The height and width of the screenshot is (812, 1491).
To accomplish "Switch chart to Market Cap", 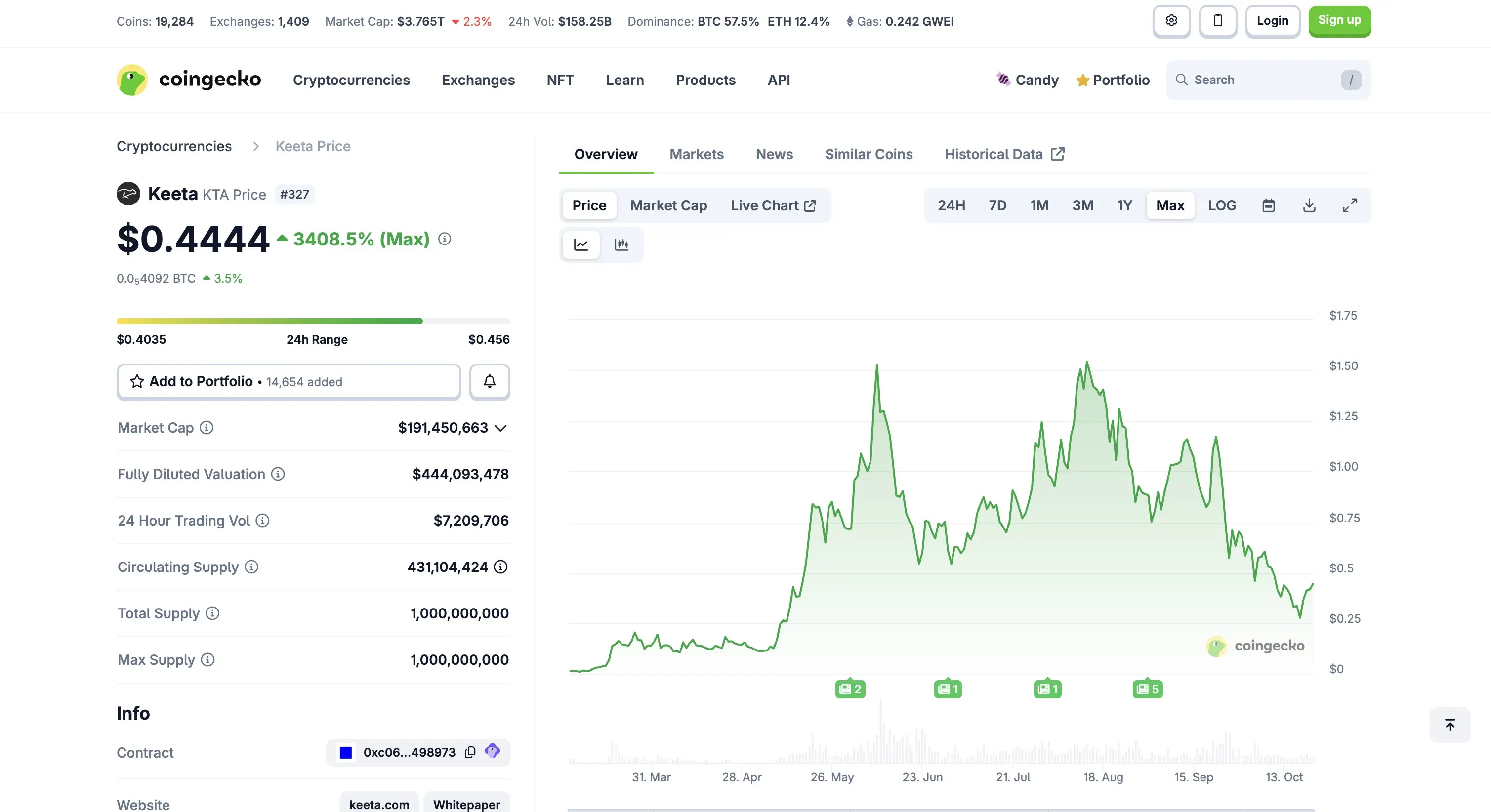I will coord(668,205).
